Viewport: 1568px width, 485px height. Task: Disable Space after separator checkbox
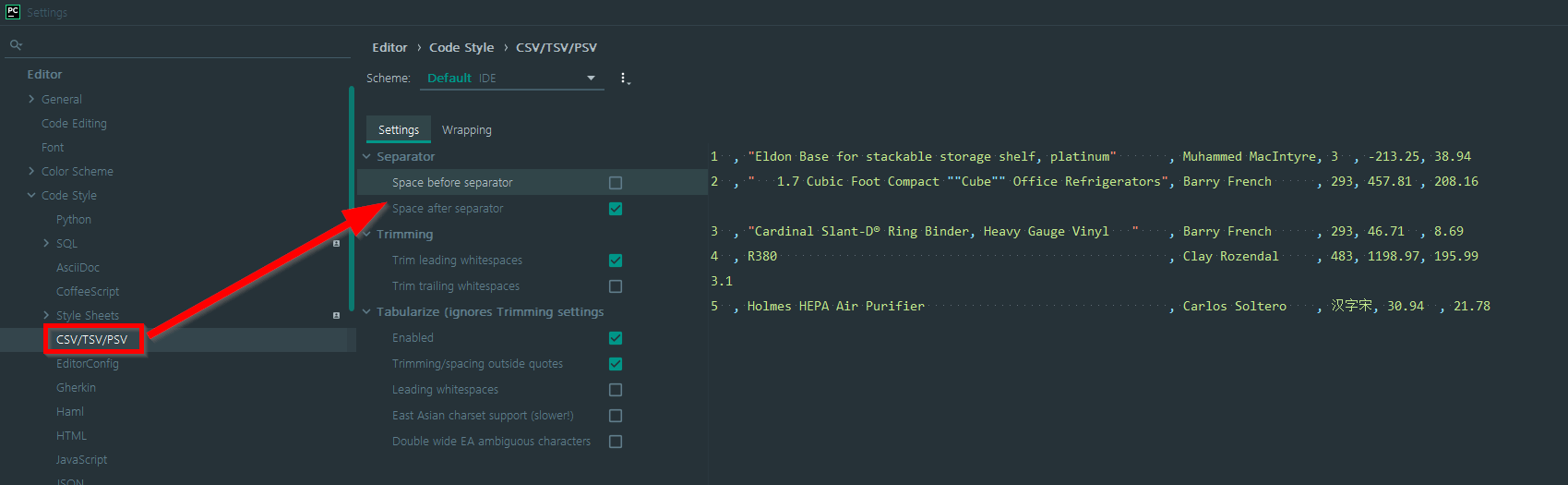click(x=616, y=209)
